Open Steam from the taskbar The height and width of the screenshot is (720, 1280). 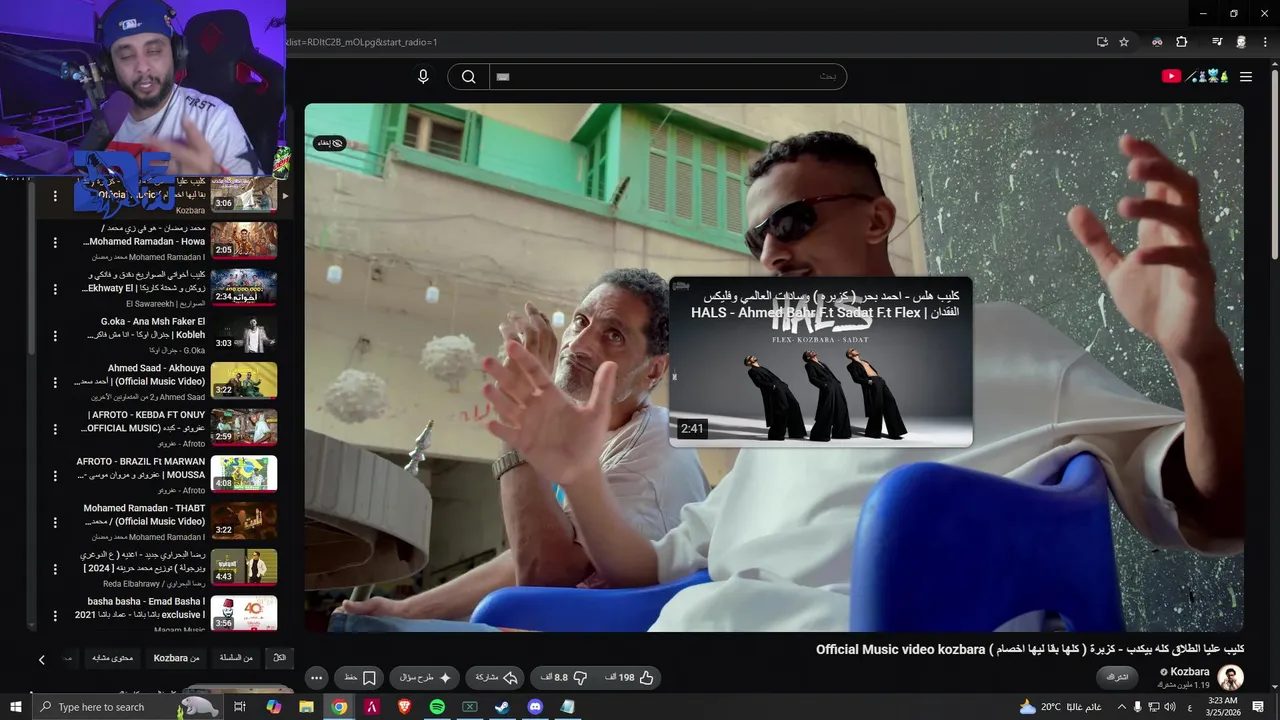(x=502, y=707)
